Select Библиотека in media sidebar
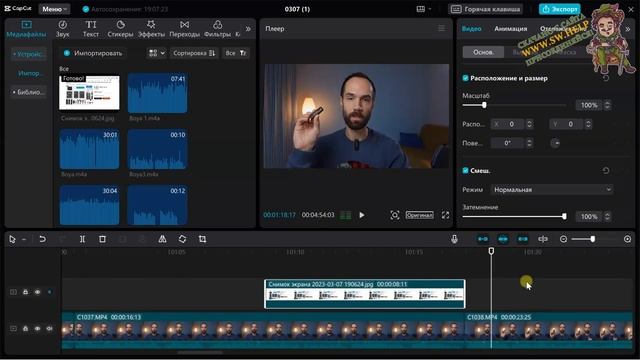 click(29, 92)
